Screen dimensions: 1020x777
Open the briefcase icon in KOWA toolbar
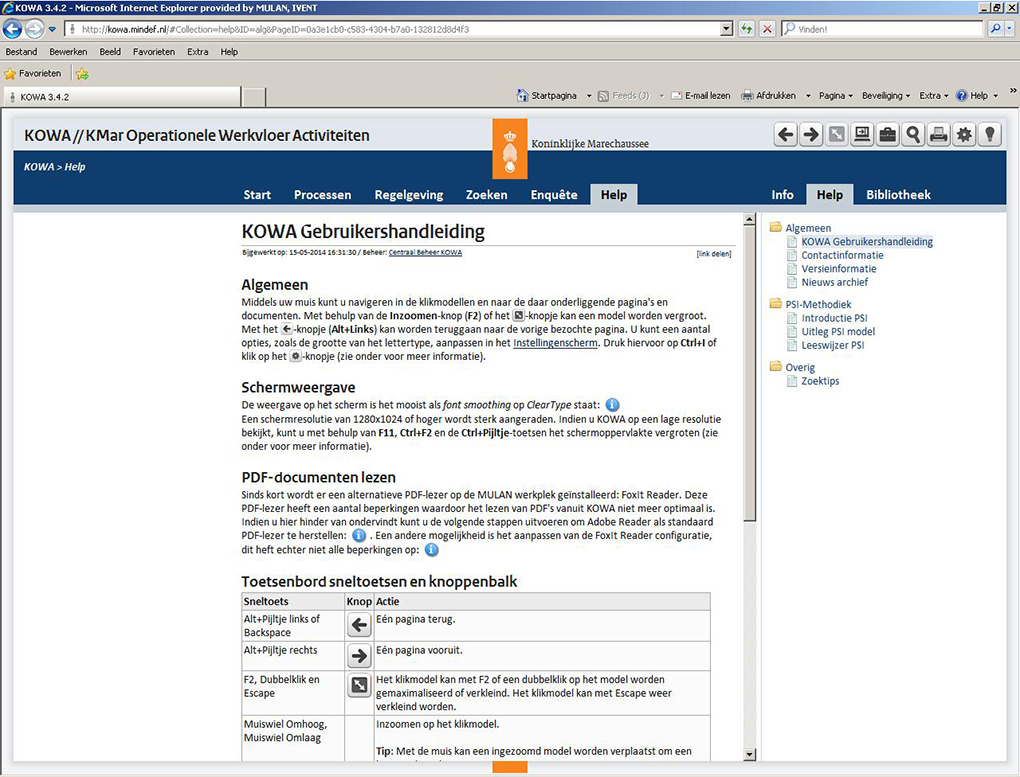(887, 135)
